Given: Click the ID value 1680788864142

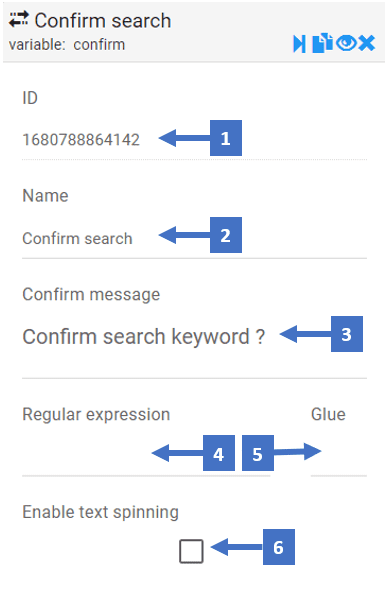Looking at the screenshot, I should tap(81, 140).
